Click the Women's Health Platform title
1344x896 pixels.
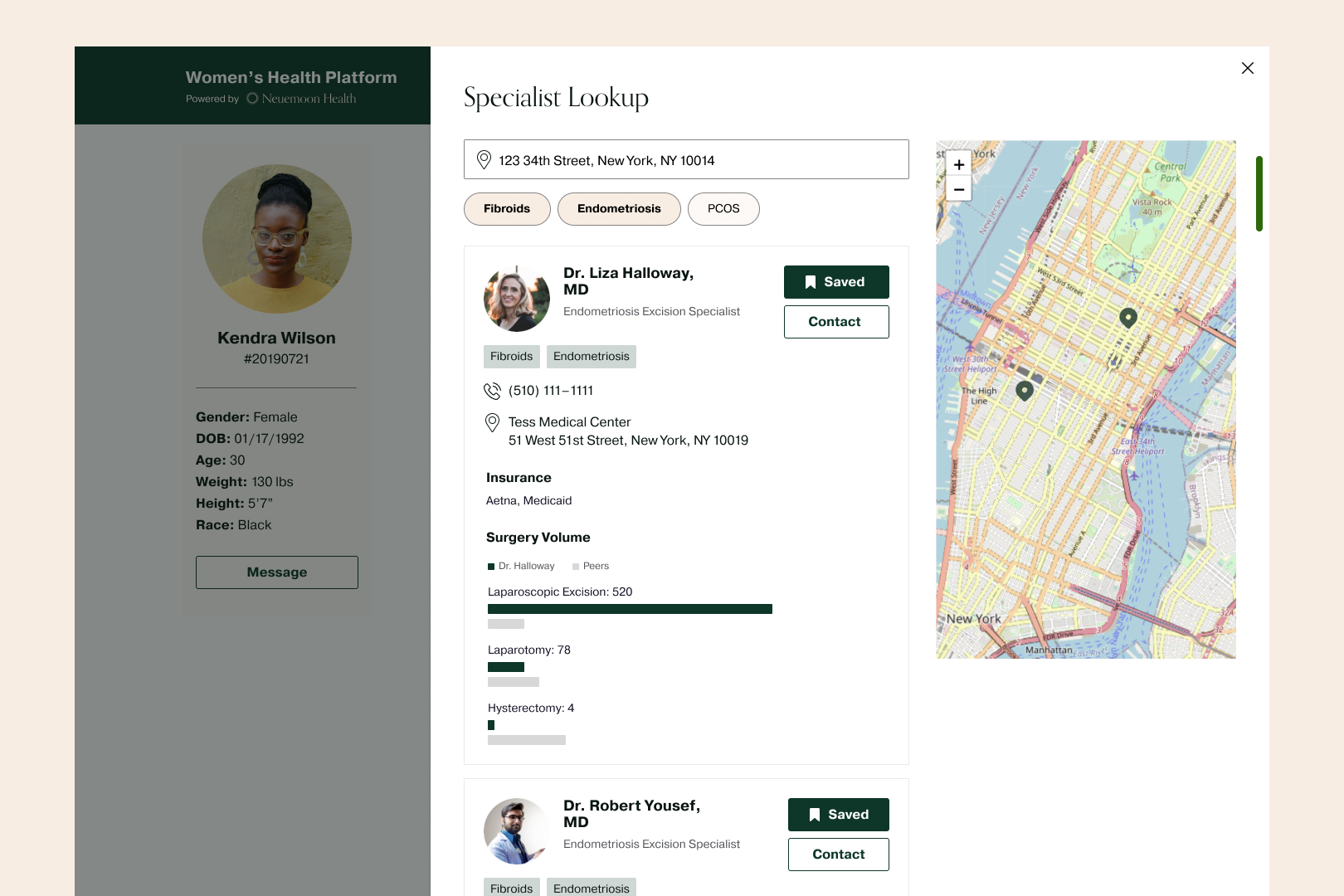[x=291, y=77]
